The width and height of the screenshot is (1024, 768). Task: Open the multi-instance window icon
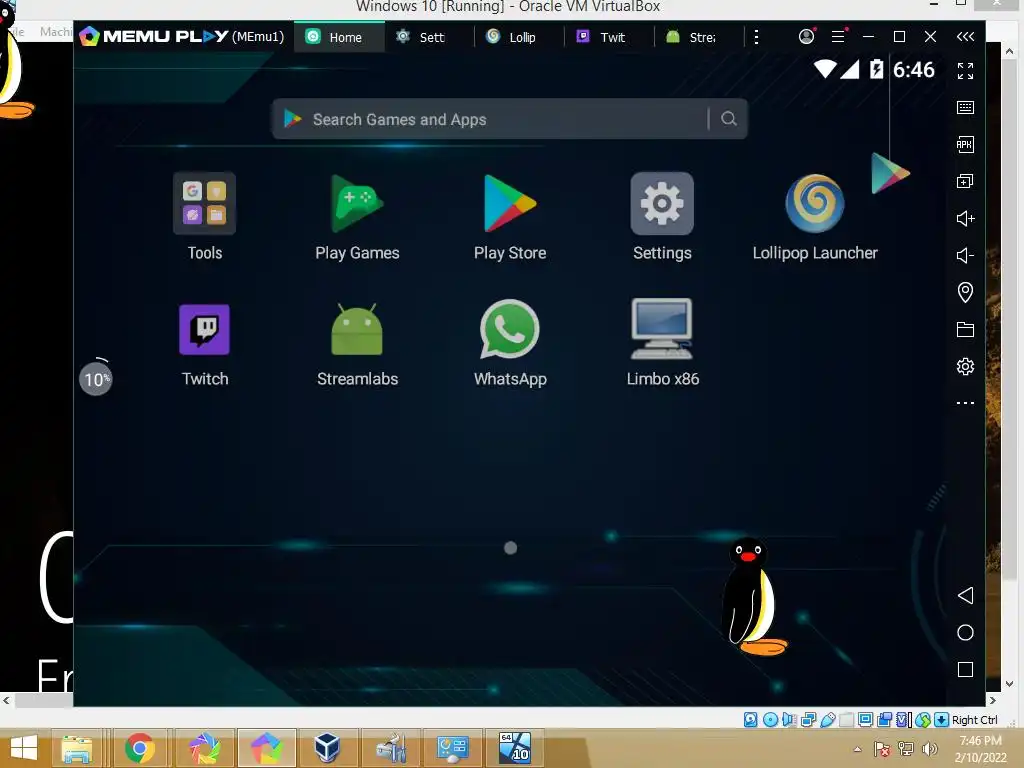[x=965, y=182]
